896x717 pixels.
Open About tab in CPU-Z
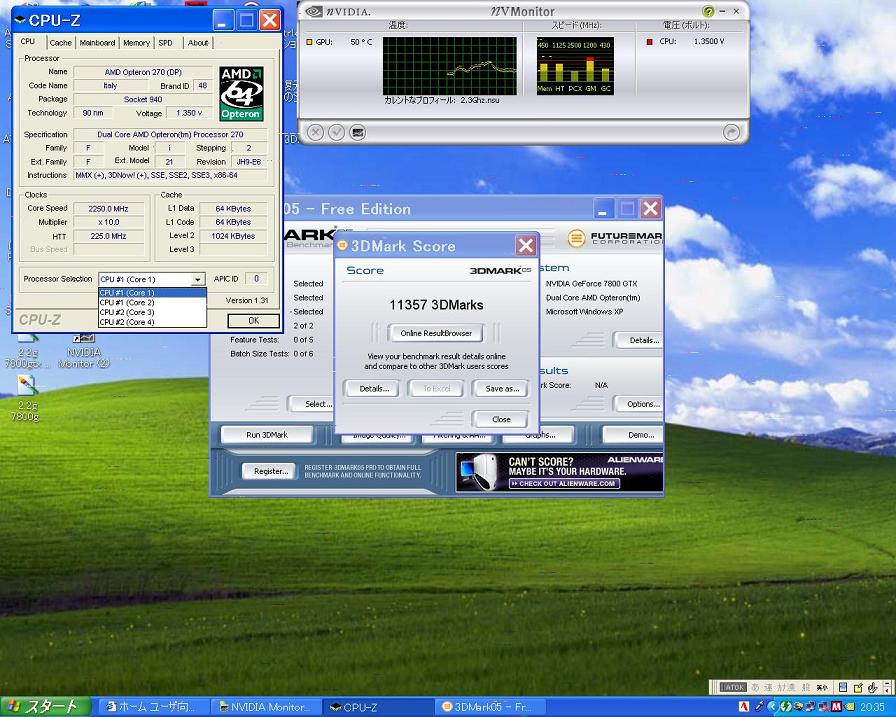coord(198,43)
